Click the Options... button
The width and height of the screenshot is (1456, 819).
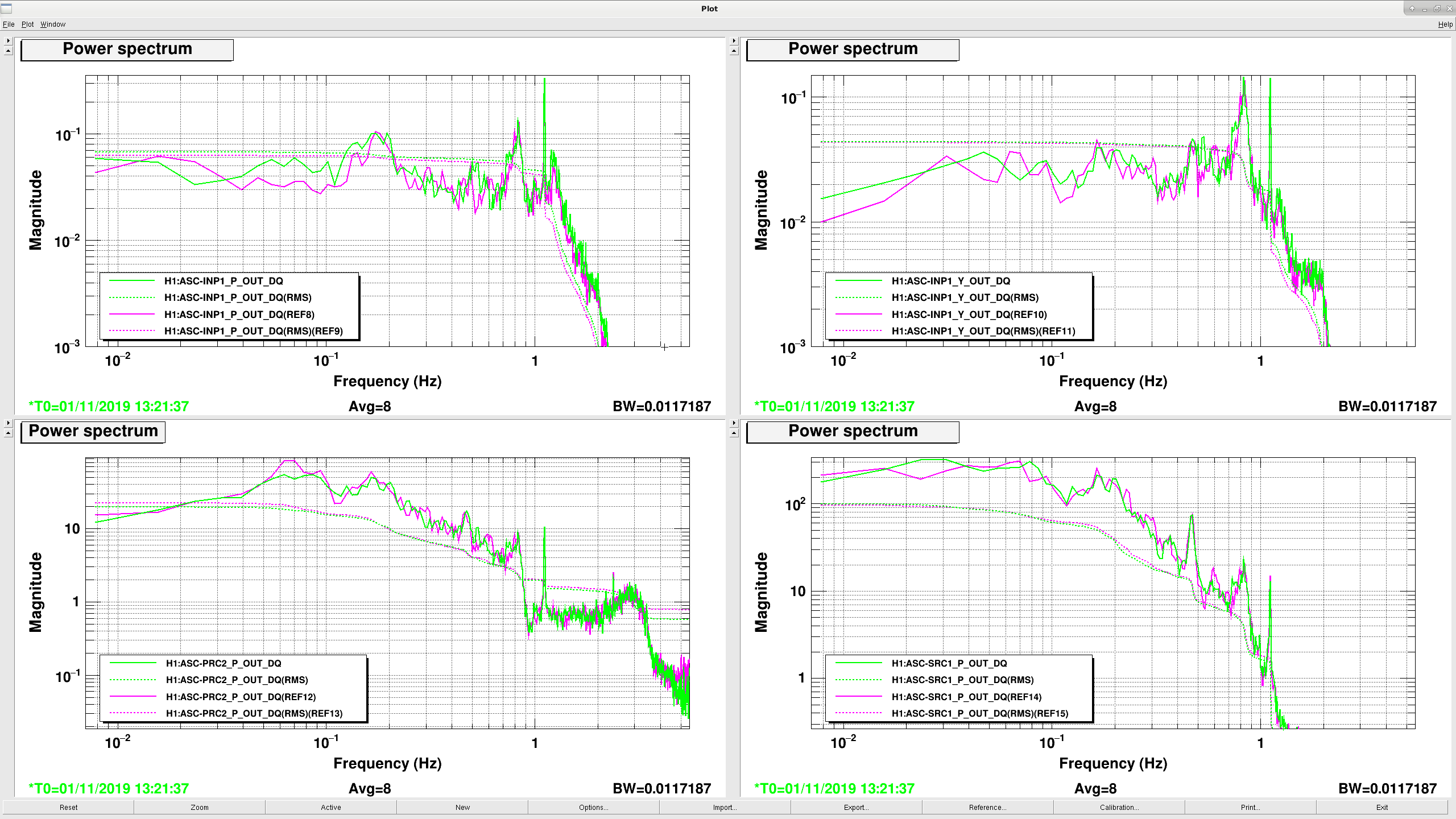(593, 807)
